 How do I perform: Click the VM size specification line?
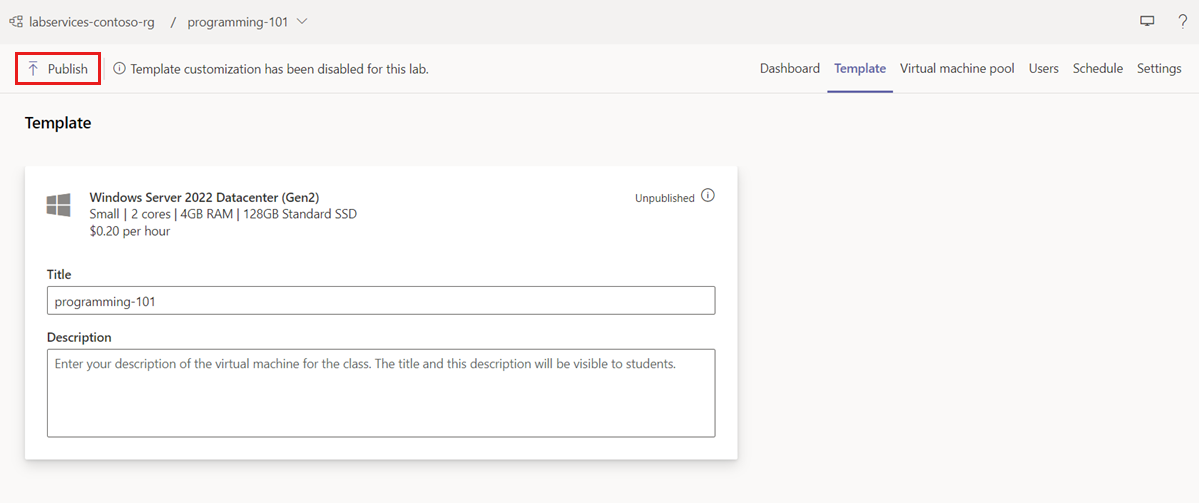tap(223, 214)
